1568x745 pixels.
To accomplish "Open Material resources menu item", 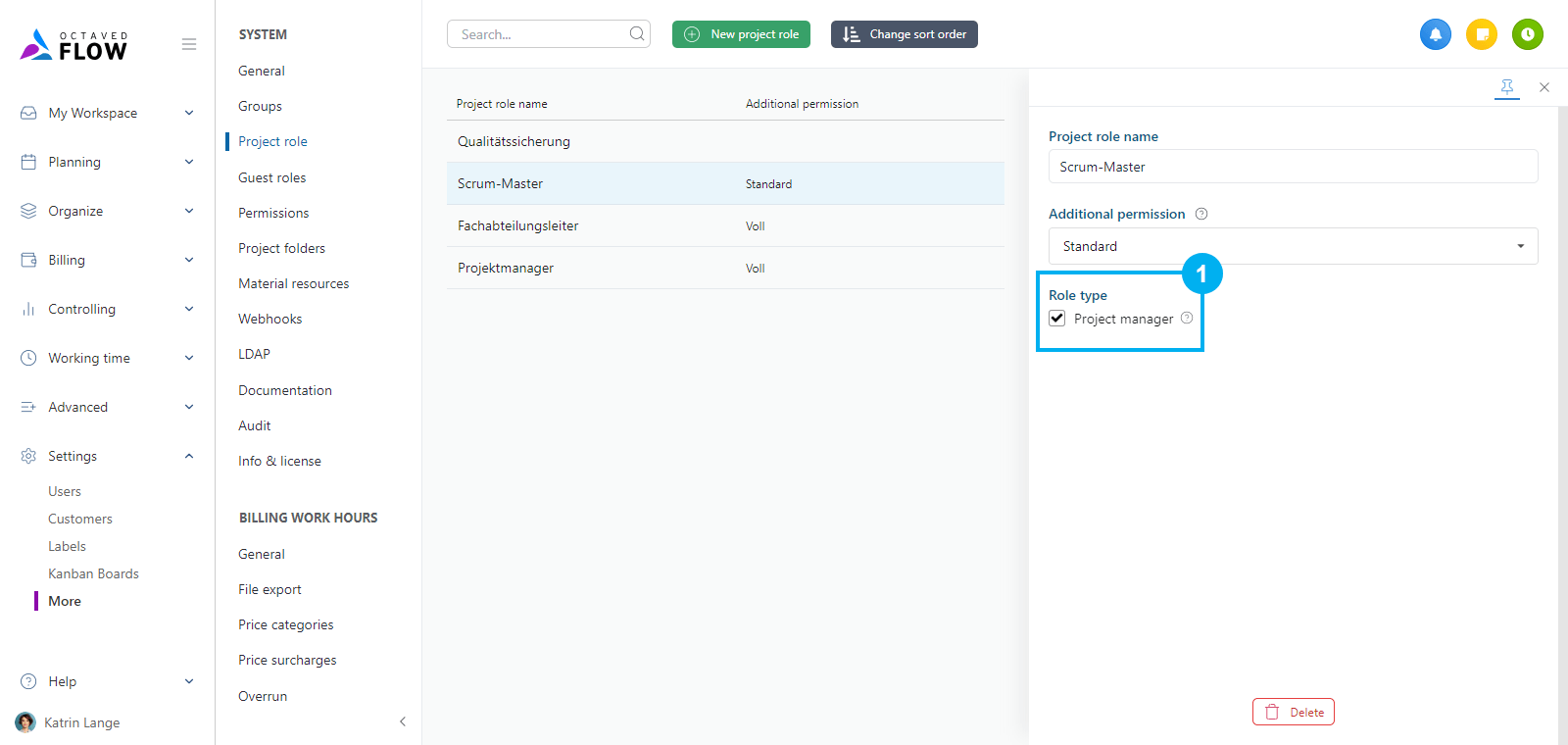I will (293, 283).
